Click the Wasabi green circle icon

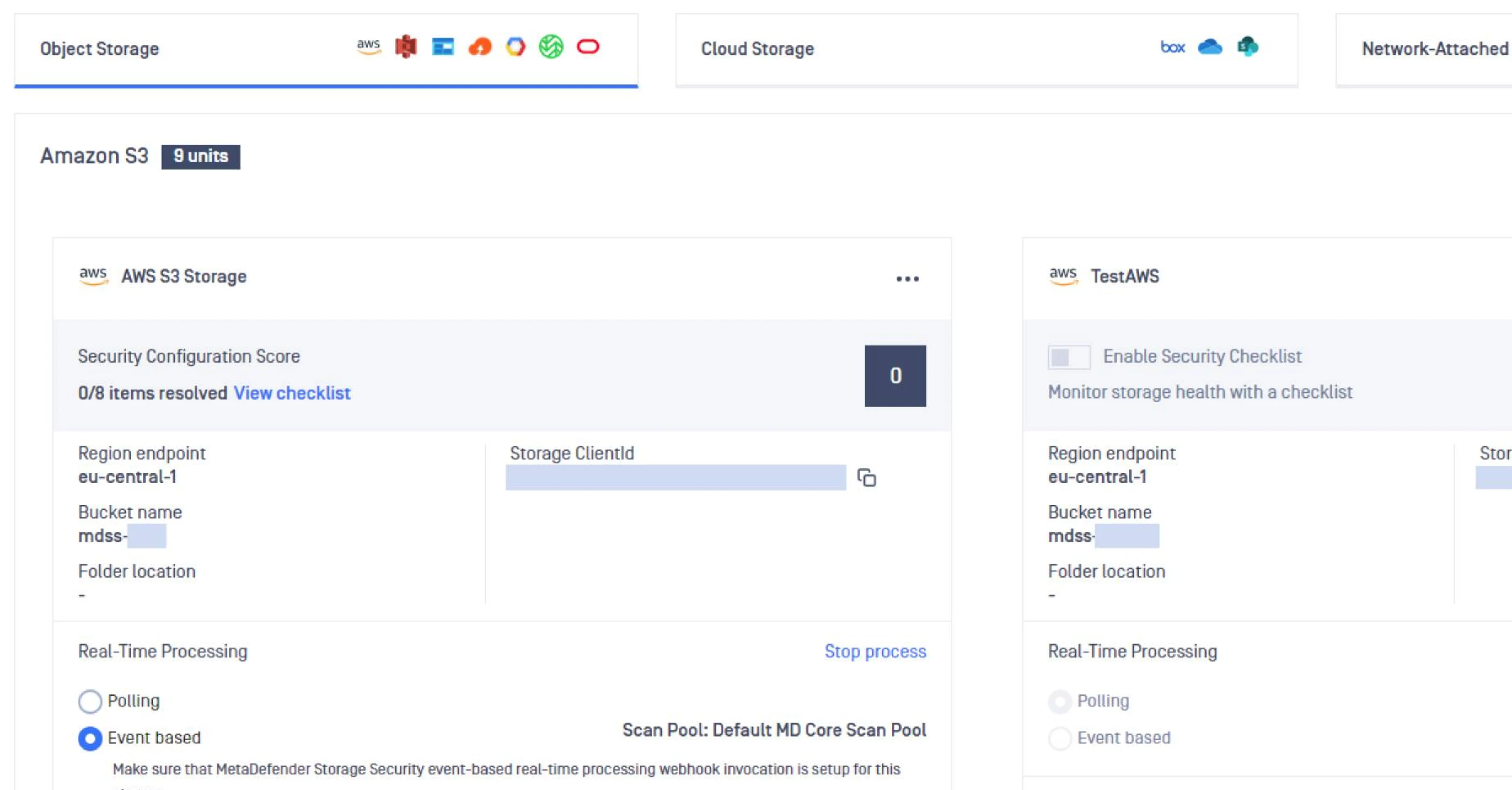551,46
